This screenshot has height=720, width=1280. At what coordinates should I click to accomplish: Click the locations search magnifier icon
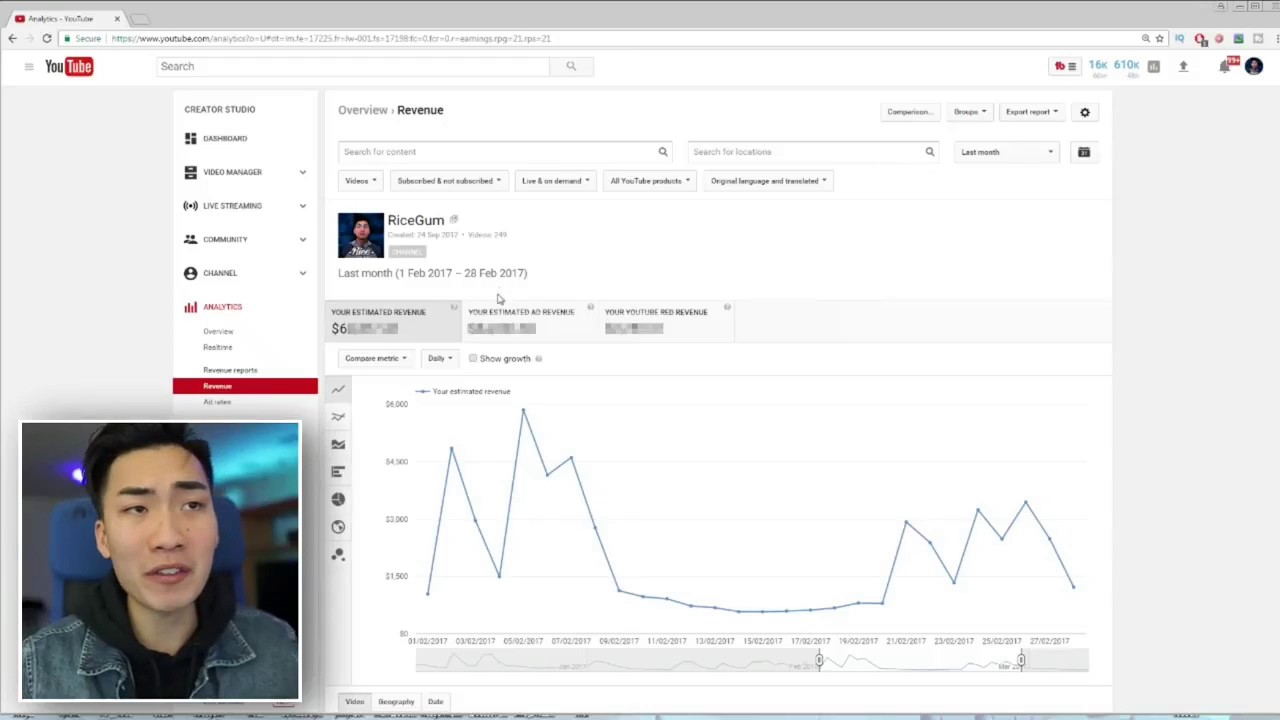click(x=929, y=152)
